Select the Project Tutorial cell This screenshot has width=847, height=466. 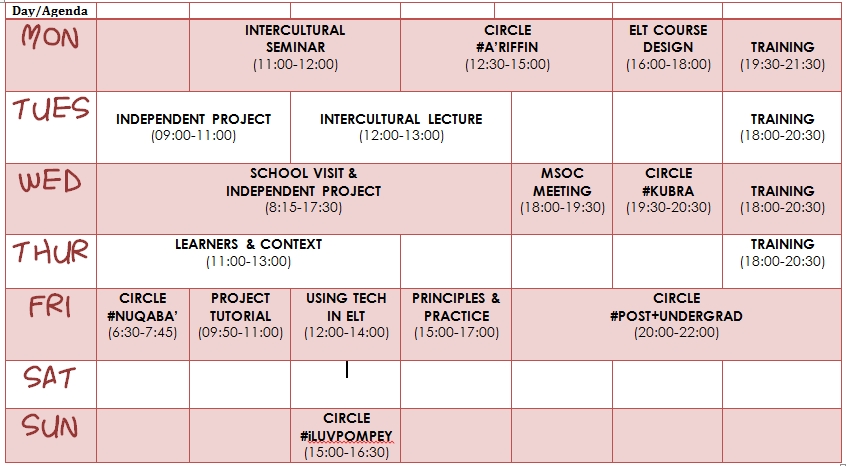(x=240, y=324)
